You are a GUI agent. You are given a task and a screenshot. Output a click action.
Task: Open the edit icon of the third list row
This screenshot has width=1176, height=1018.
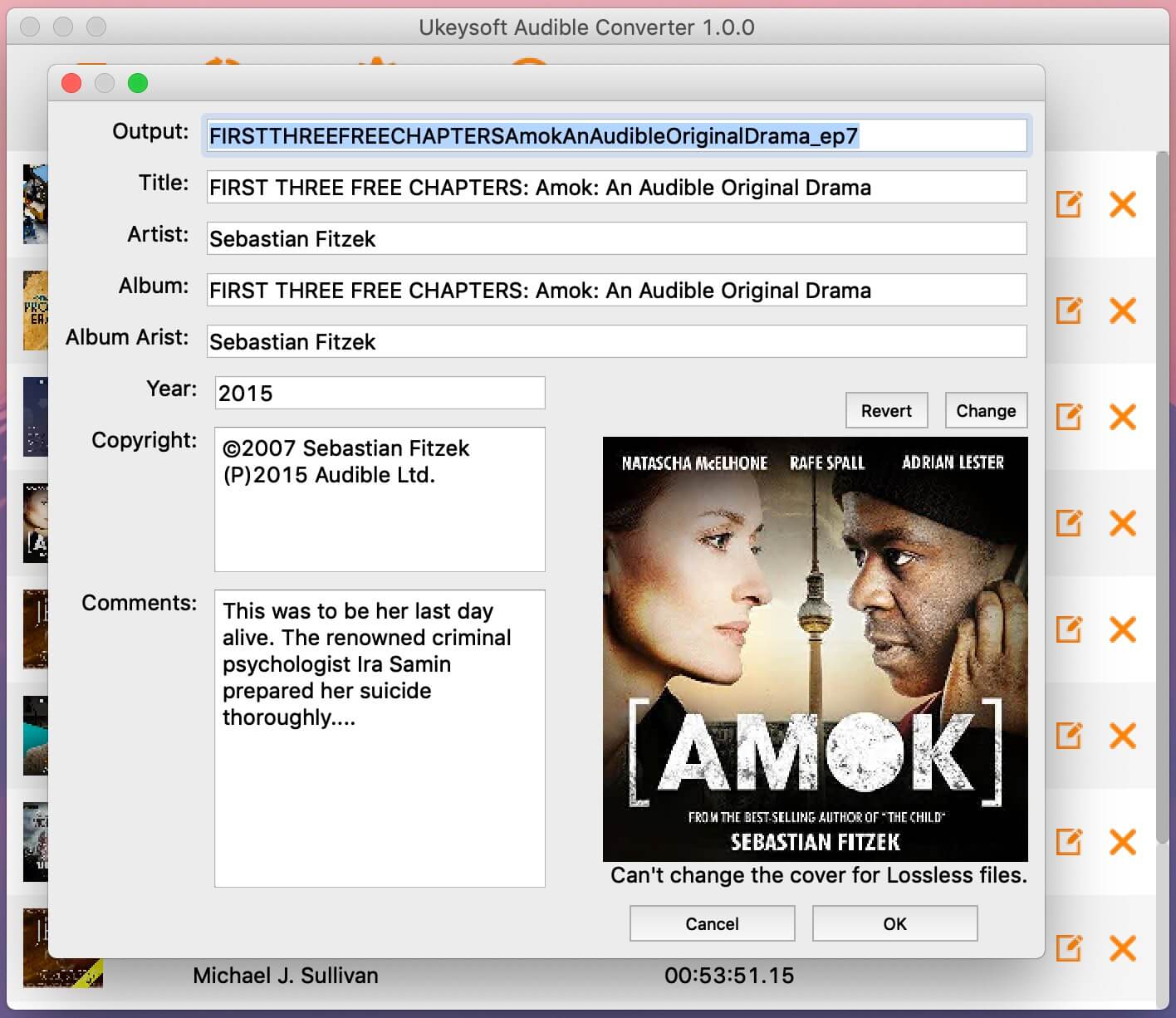coord(1069,416)
